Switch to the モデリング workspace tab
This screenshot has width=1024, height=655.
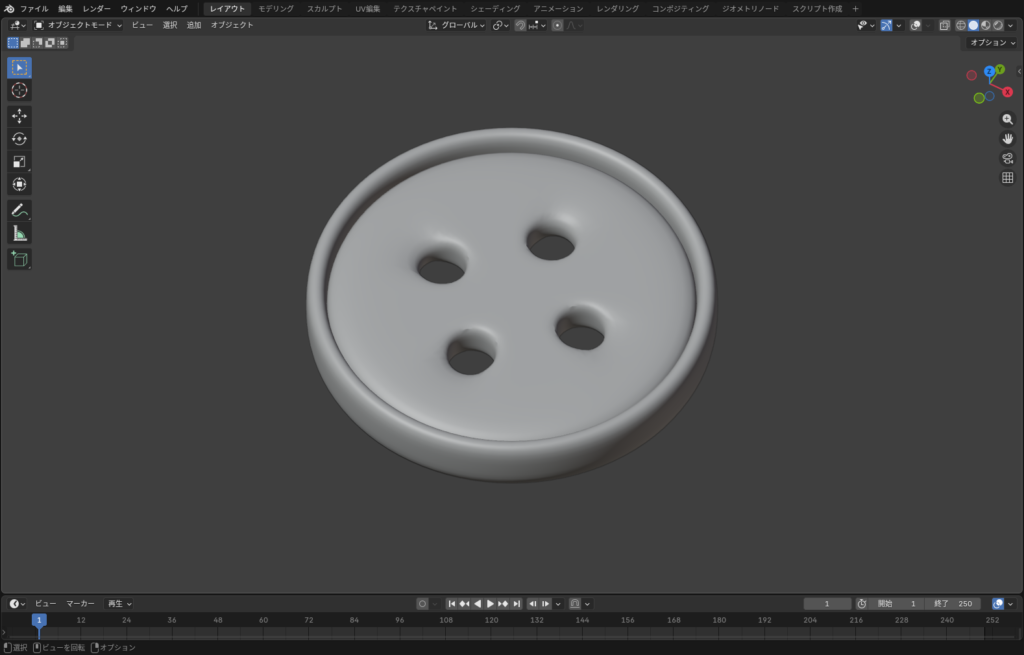(x=276, y=8)
